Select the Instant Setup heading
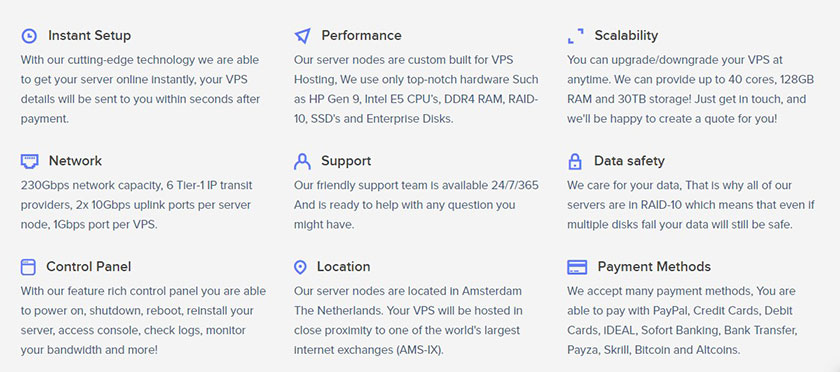Screen dimensions: 840x372 [89, 35]
